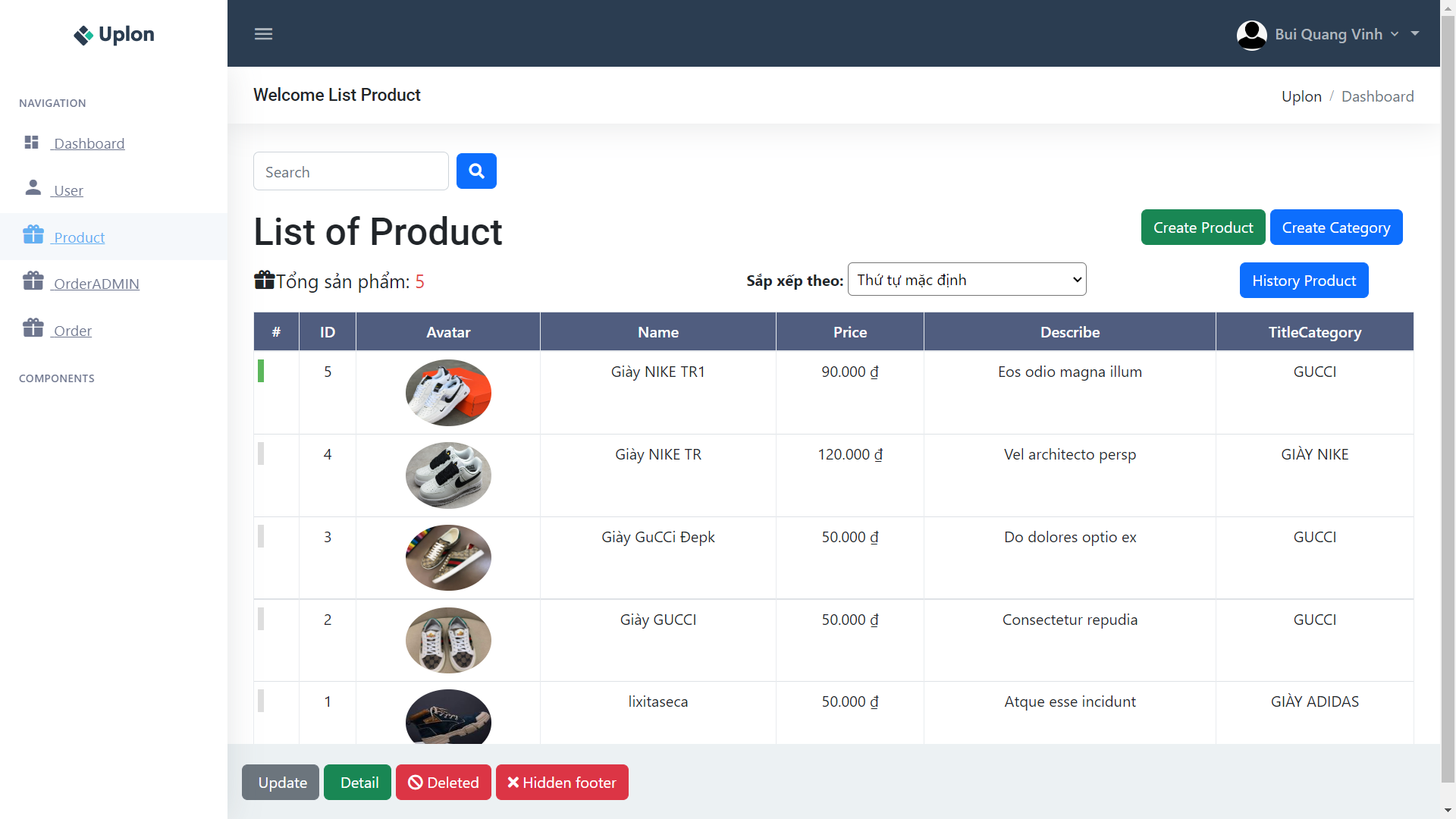Click the Product gift icon in sidebar
Image resolution: width=1456 pixels, height=819 pixels.
(x=34, y=234)
